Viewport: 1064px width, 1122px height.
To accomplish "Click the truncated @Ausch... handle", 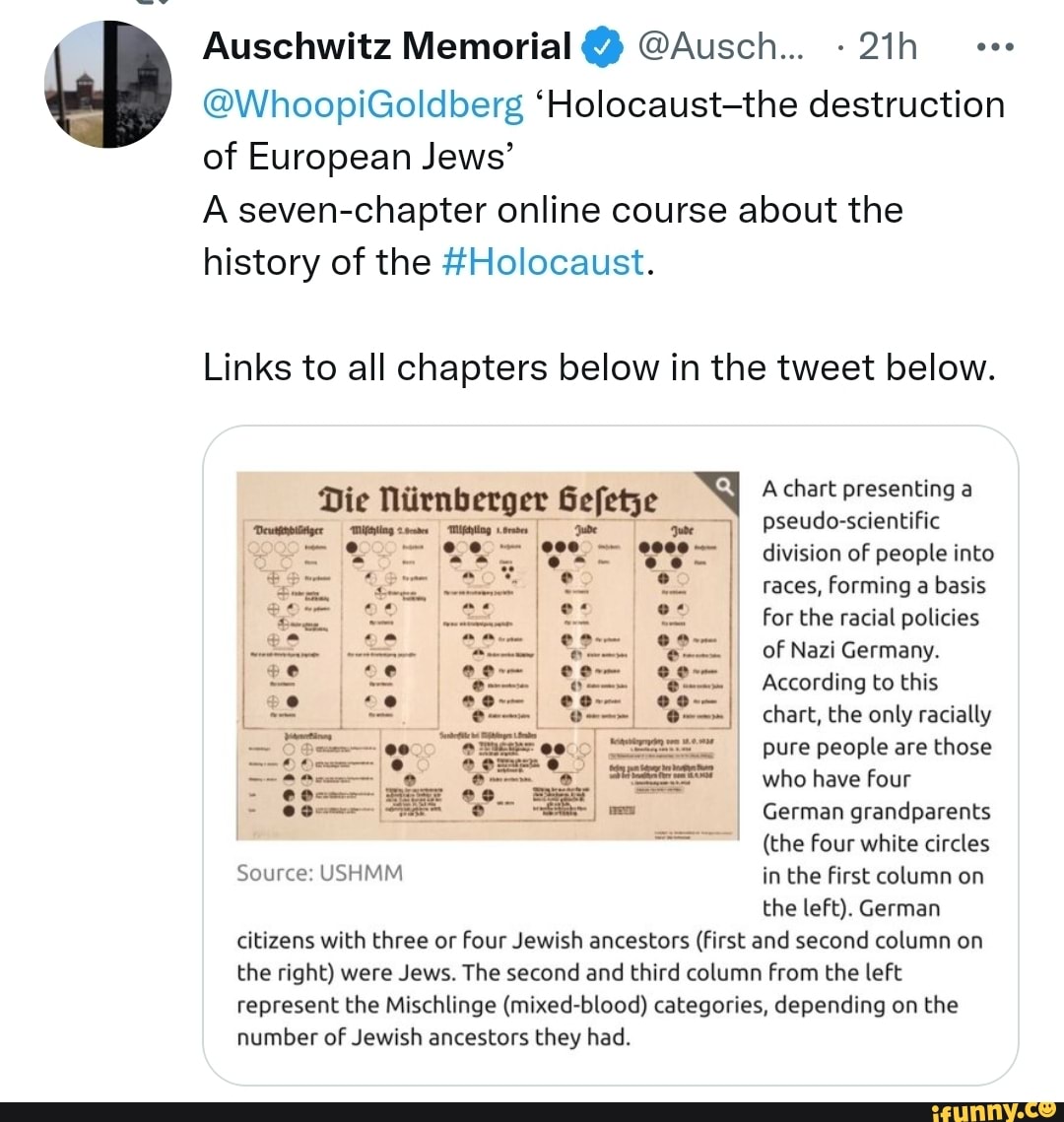I will click(720, 46).
